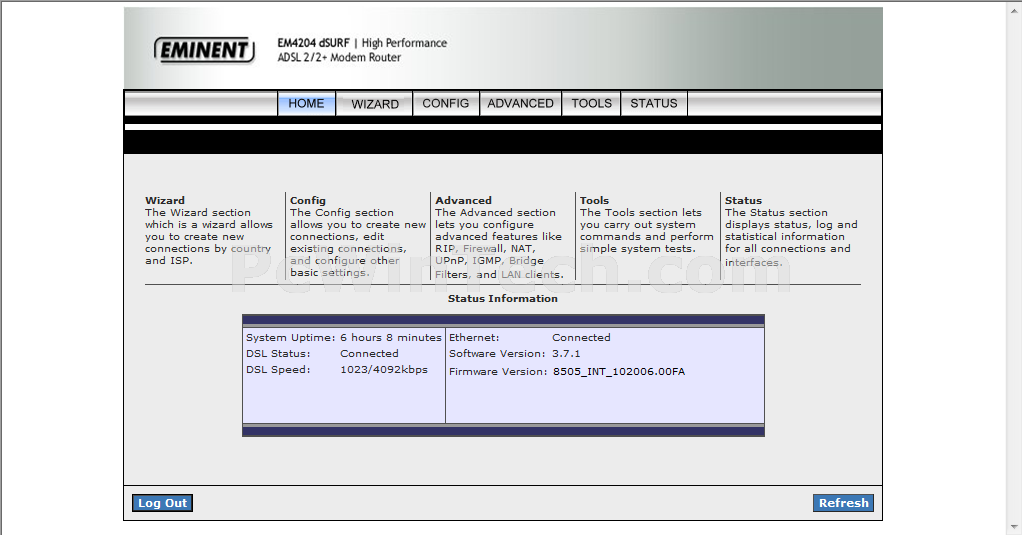Click the Eminent logo

204,50
